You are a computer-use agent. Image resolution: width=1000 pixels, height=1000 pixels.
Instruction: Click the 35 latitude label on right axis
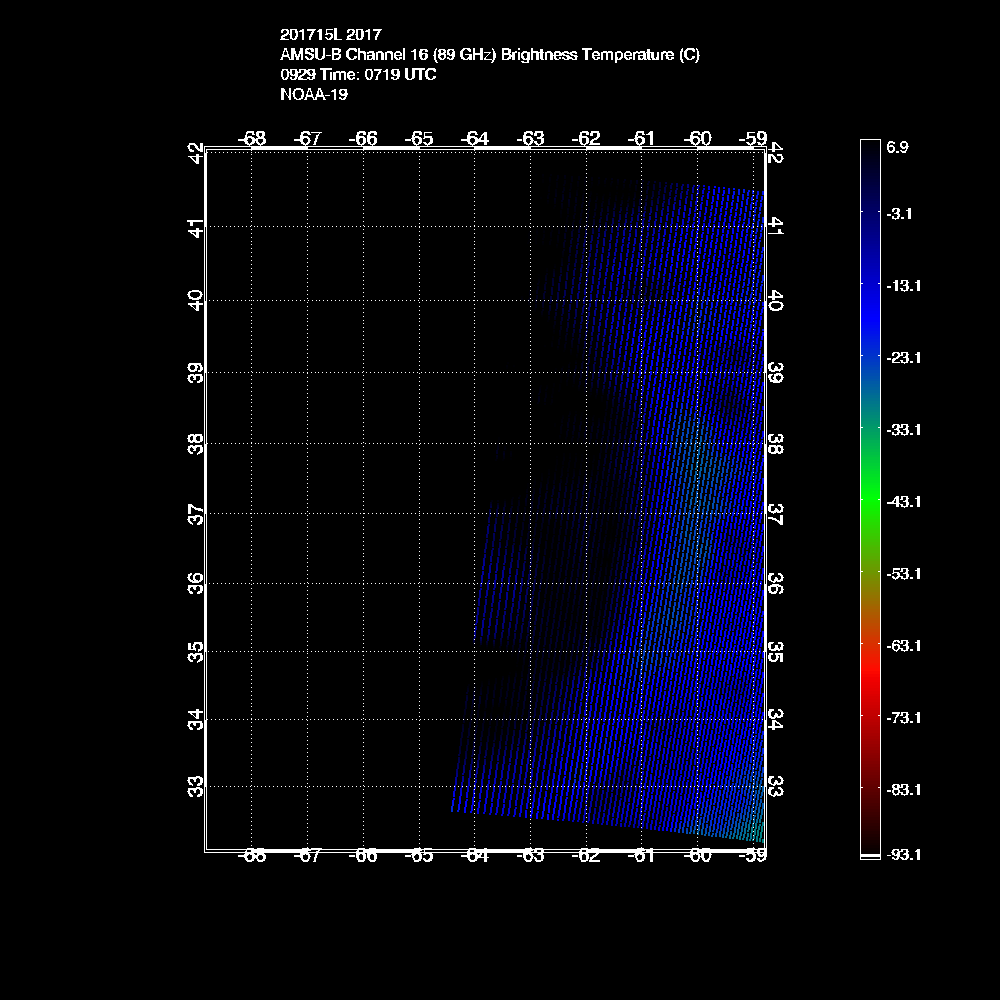[774, 652]
